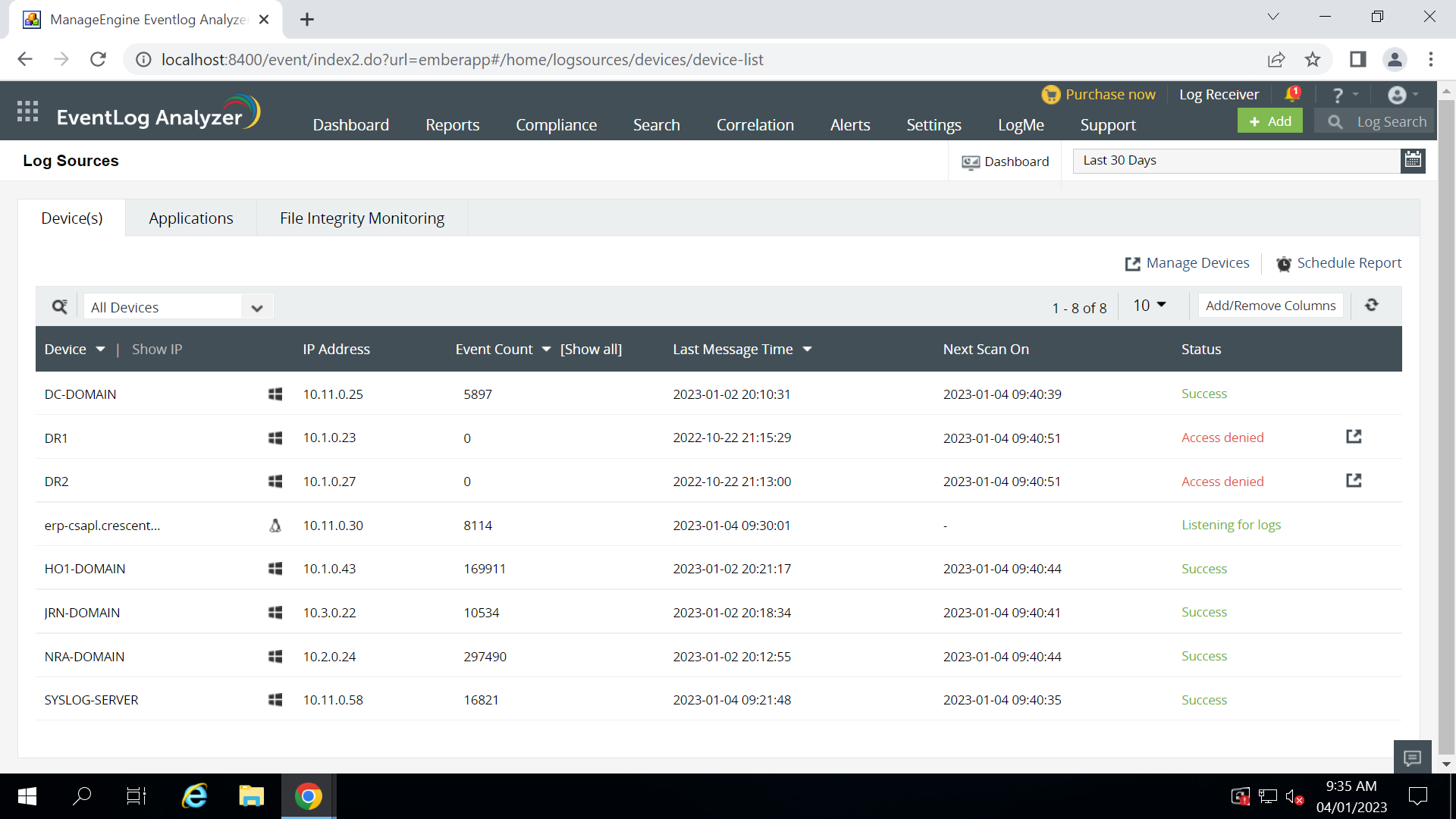
Task: Open the chat feedback icon
Action: (1412, 757)
